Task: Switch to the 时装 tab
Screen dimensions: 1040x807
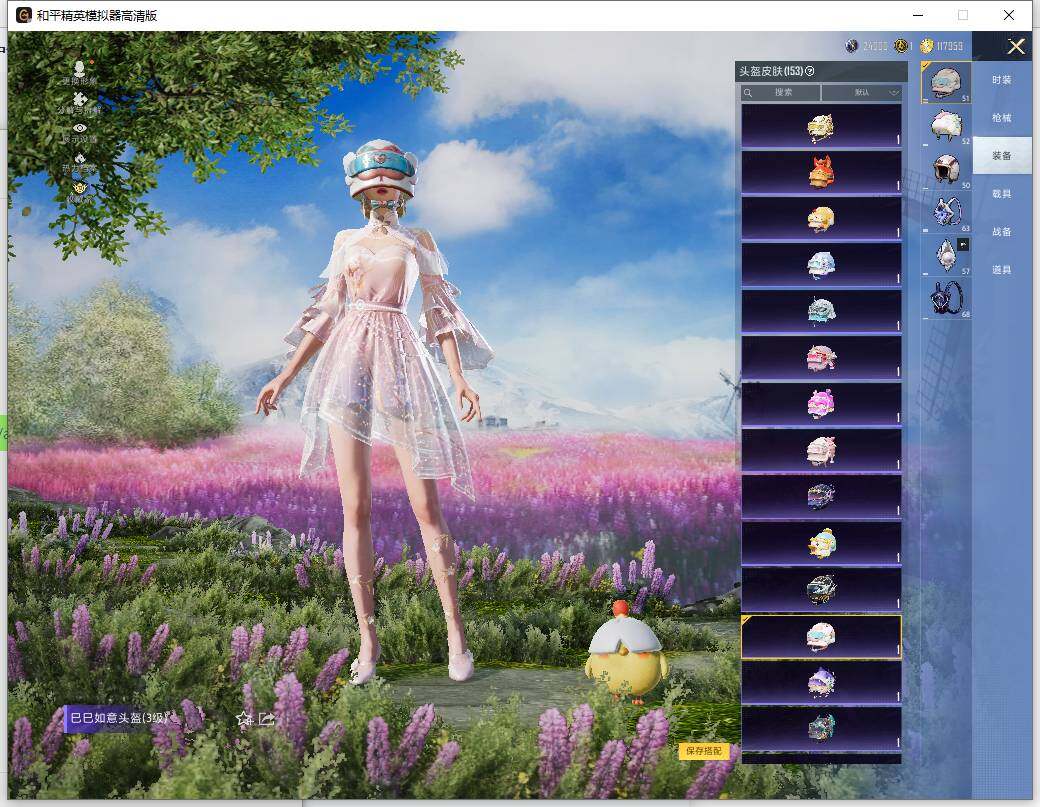Action: pos(1001,80)
